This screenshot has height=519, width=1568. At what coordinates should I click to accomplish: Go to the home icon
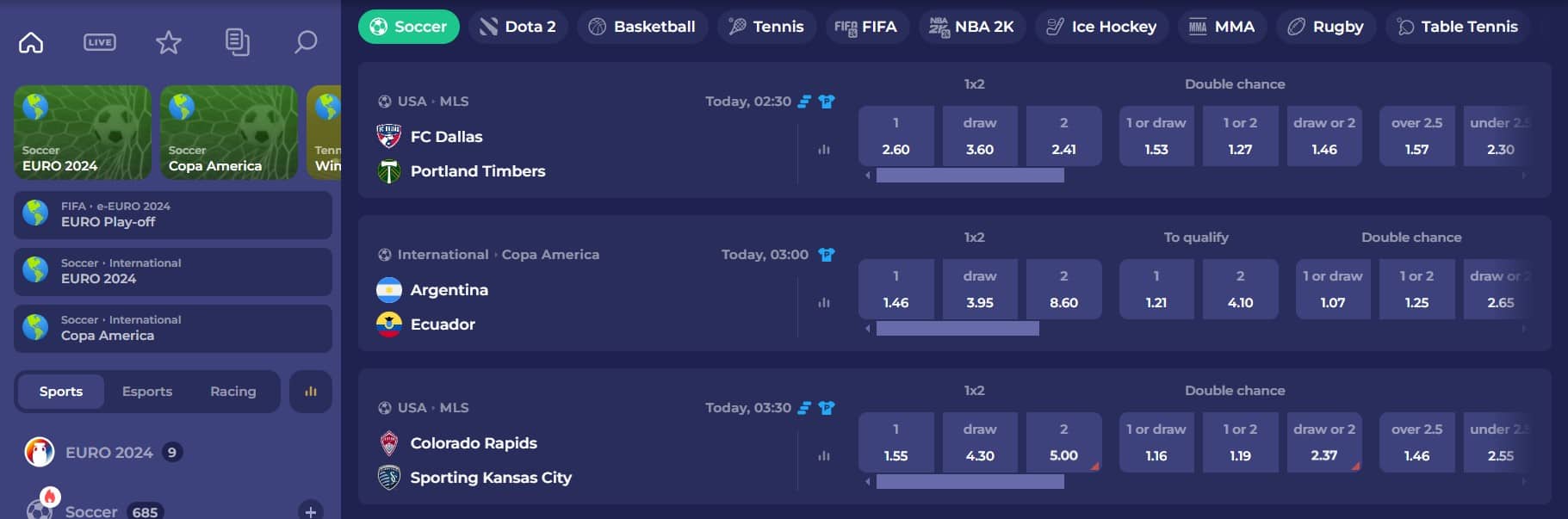coord(31,42)
